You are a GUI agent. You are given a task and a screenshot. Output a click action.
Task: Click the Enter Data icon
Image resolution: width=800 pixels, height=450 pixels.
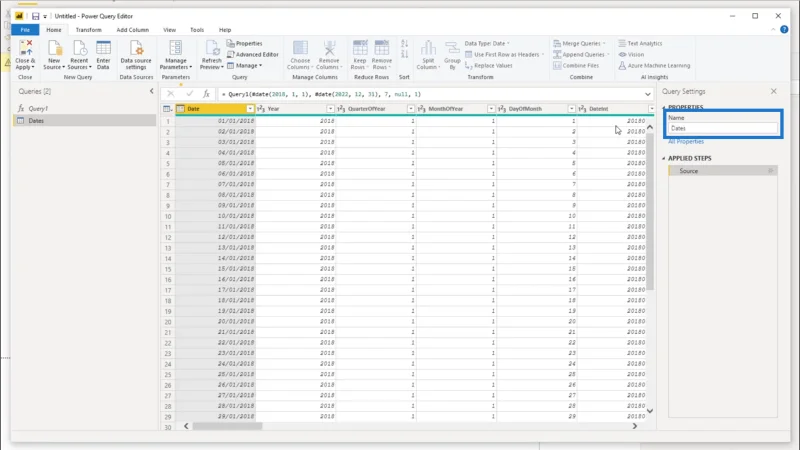[103, 55]
